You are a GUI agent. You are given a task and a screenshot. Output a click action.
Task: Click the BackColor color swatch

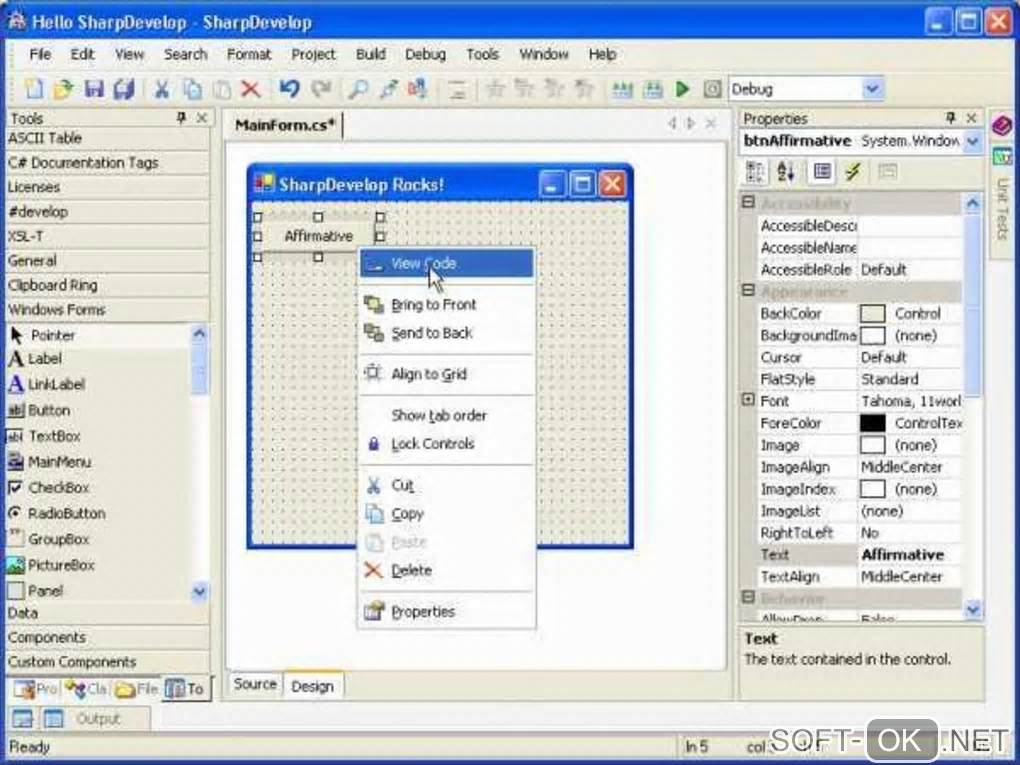click(x=872, y=314)
